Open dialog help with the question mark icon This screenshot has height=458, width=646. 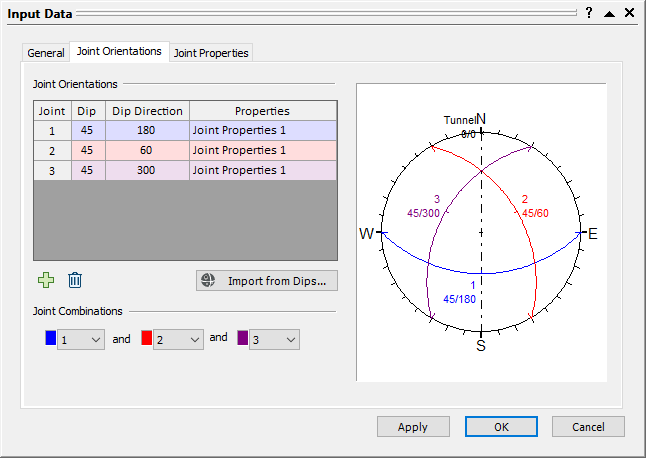pos(589,13)
